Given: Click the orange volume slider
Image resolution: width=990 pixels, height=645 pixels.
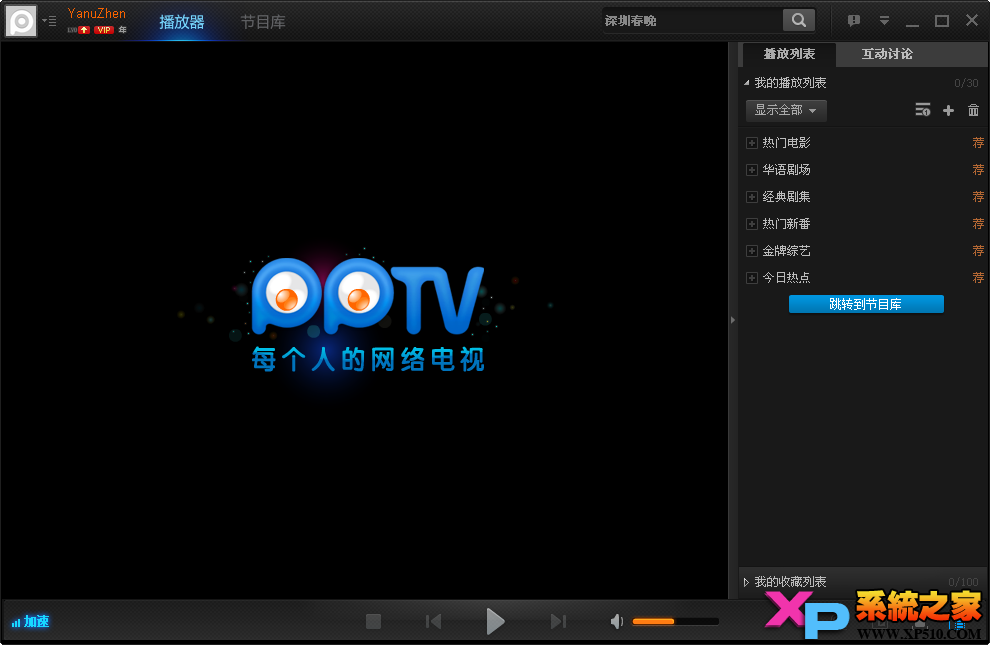Looking at the screenshot, I should point(676,622).
